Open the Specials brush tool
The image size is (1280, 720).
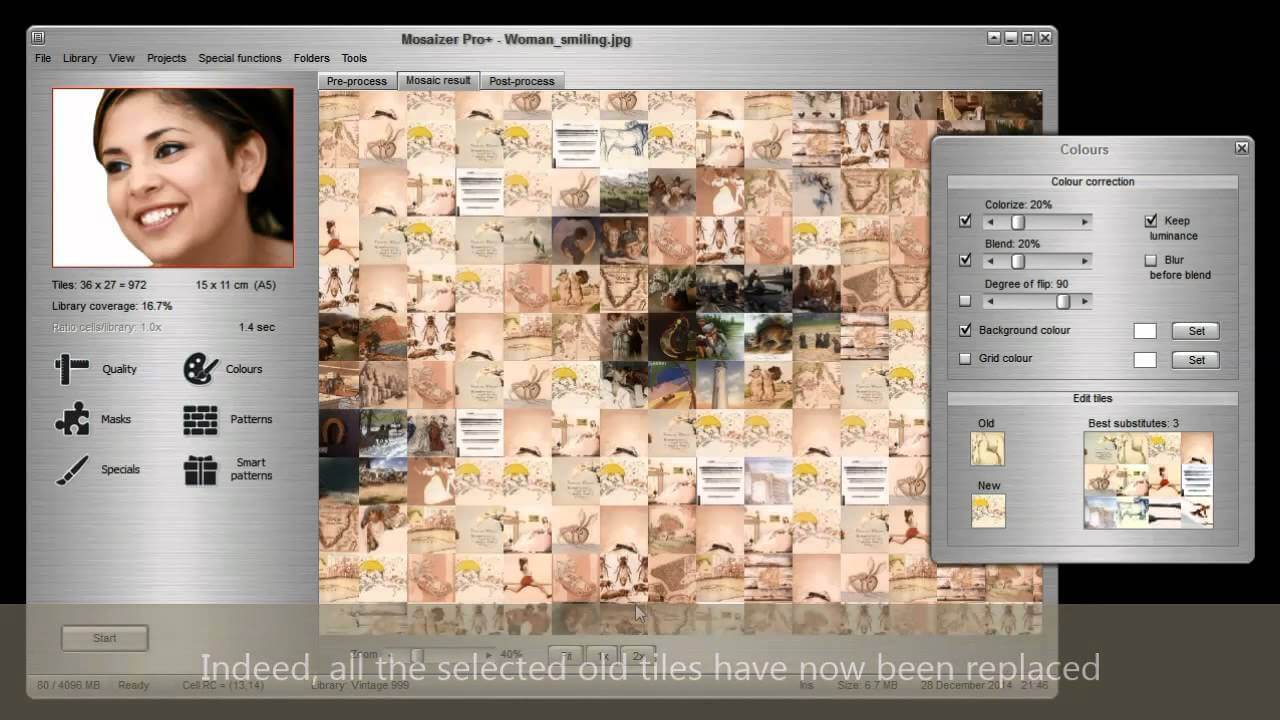pyautogui.click(x=97, y=469)
